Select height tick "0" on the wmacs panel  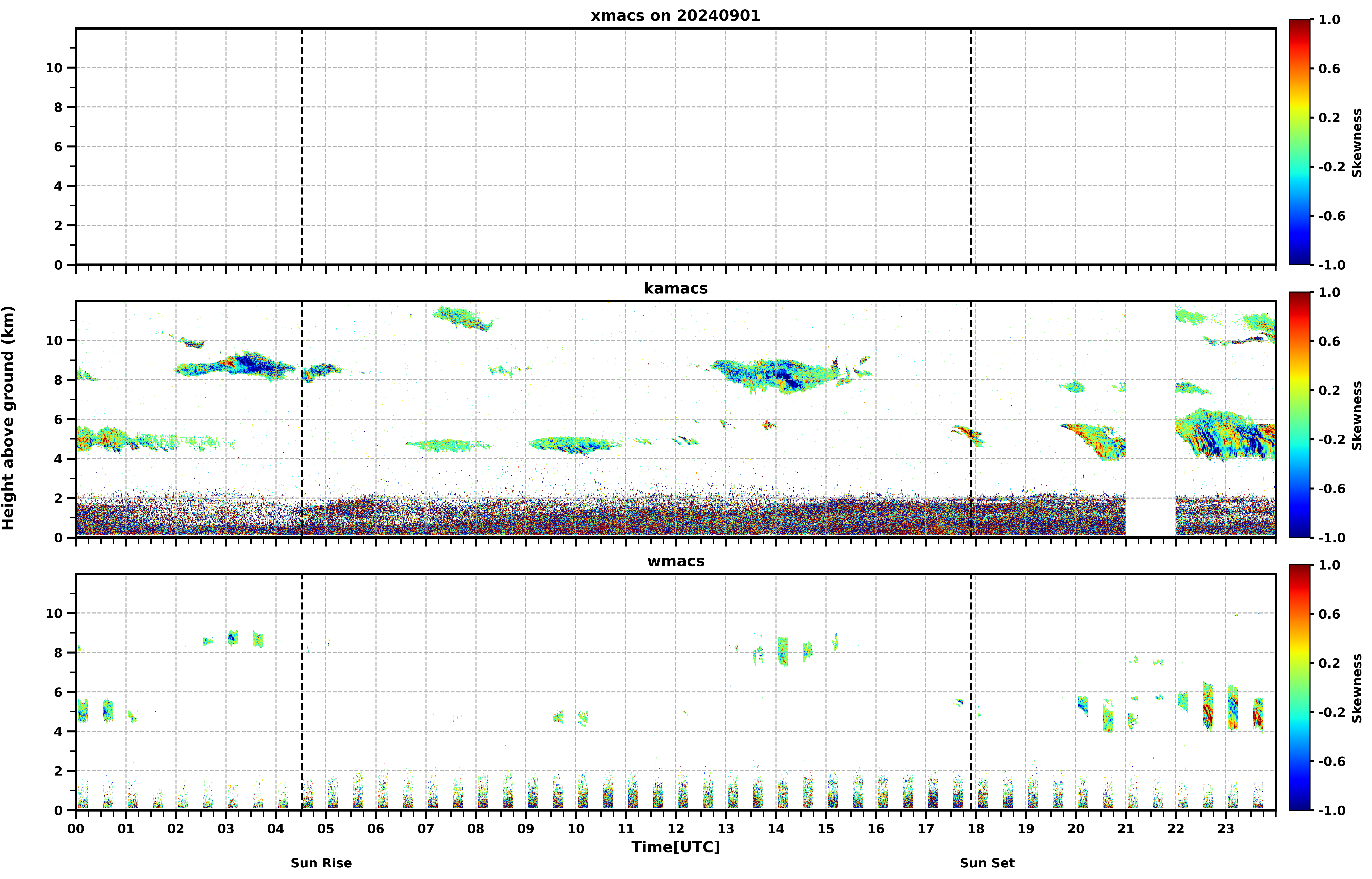point(58,810)
